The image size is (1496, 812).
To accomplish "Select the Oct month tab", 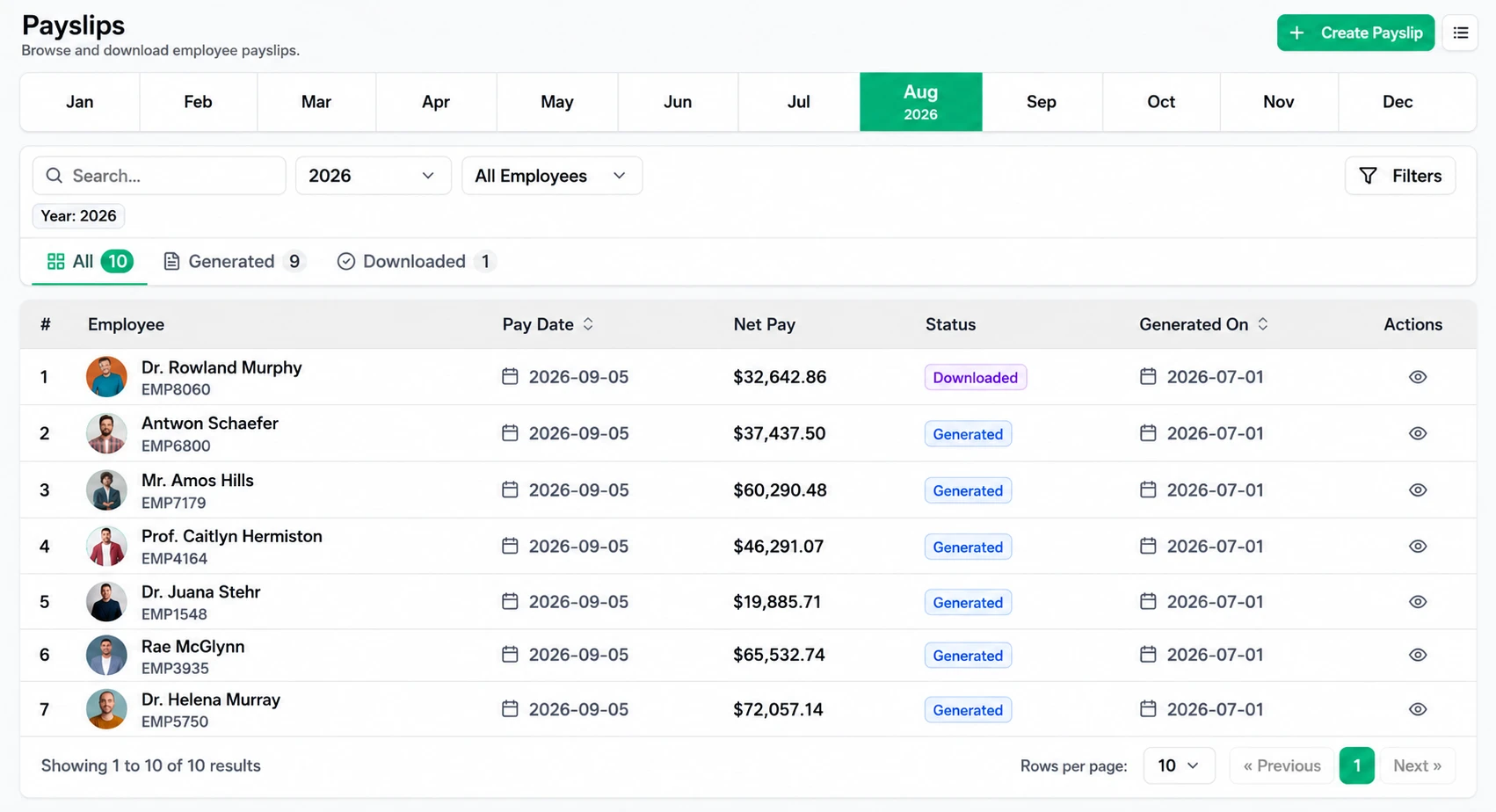I will coord(1161,102).
